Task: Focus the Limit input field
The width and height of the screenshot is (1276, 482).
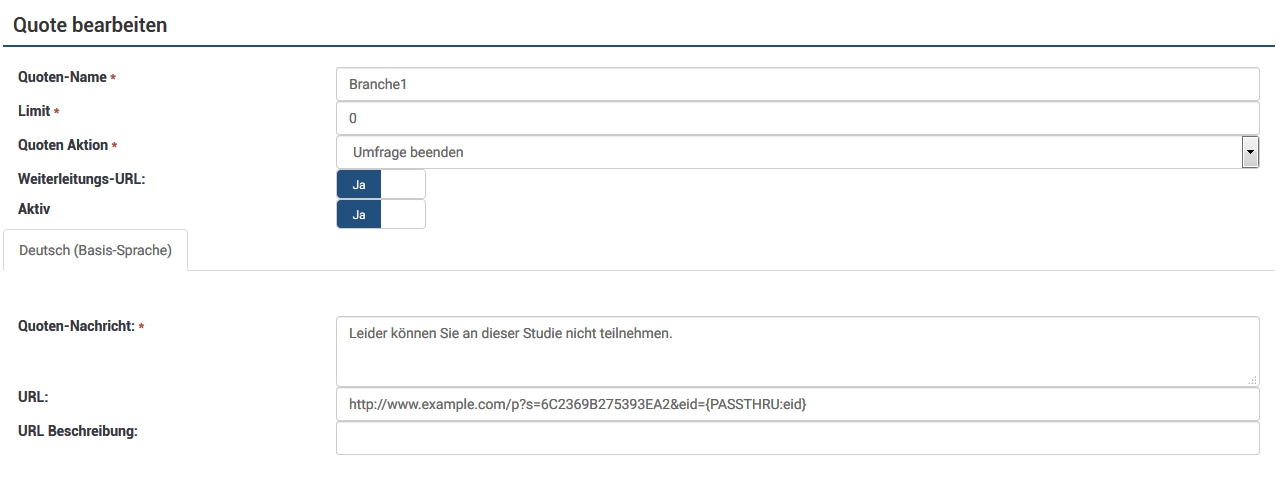Action: (x=796, y=118)
